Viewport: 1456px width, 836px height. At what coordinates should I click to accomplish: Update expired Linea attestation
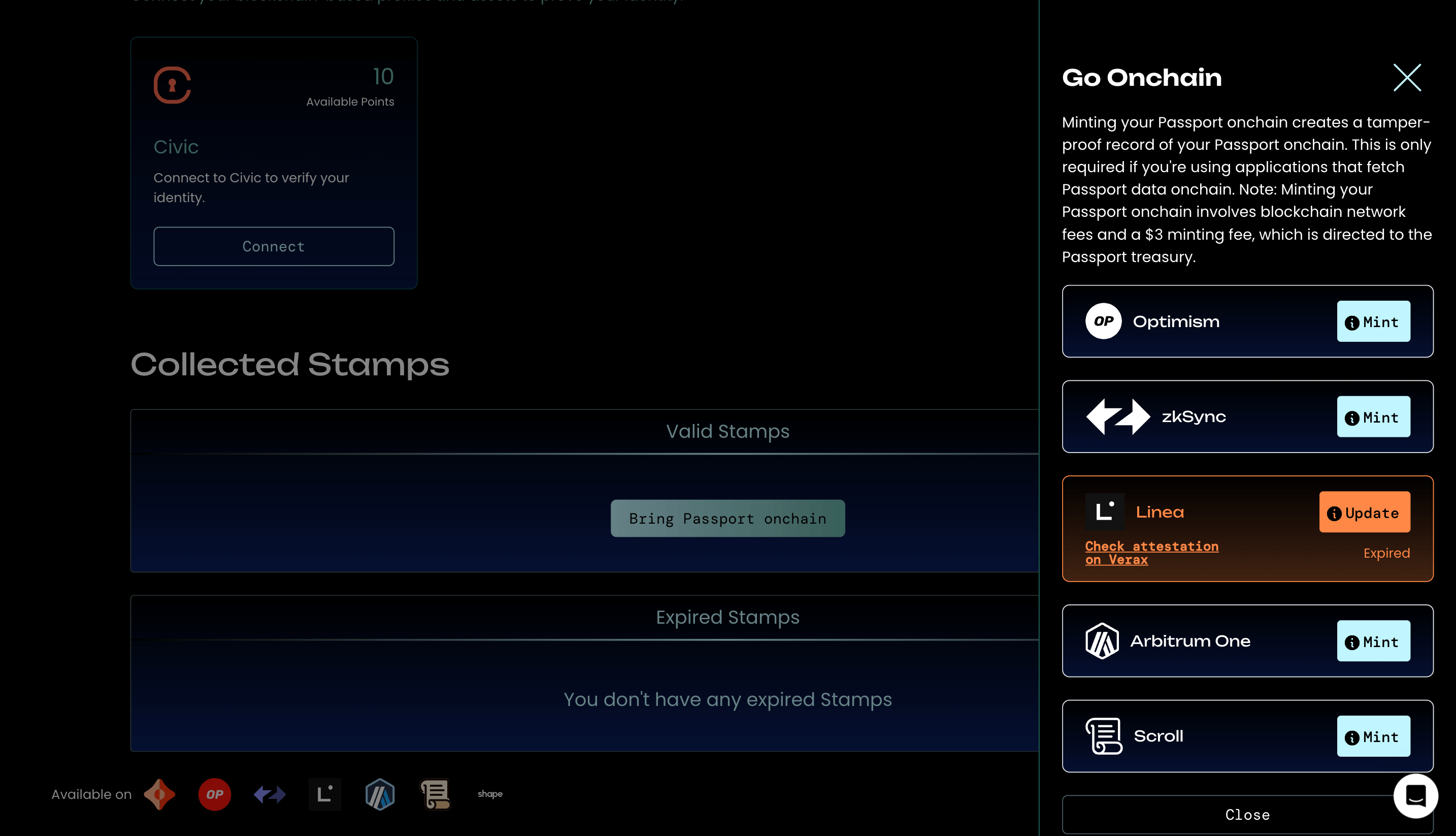tap(1364, 511)
